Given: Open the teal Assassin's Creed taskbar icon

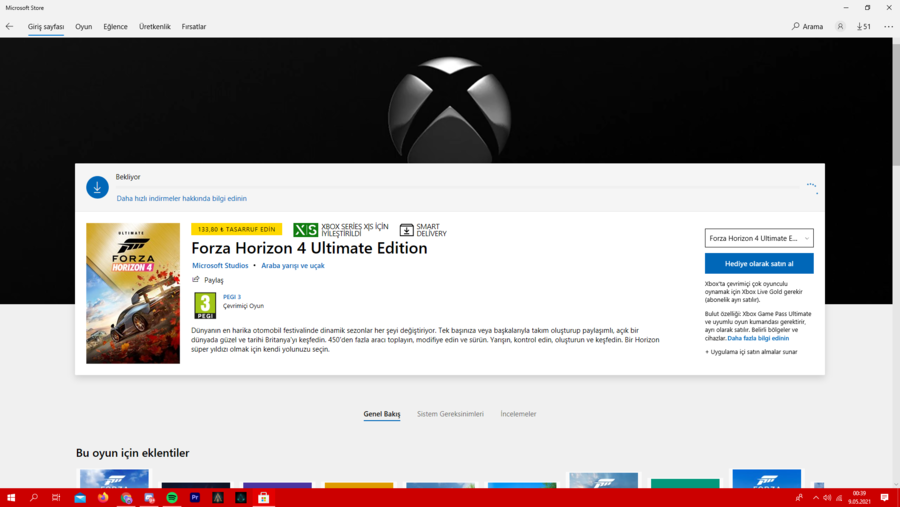Looking at the screenshot, I should click(x=240, y=498).
